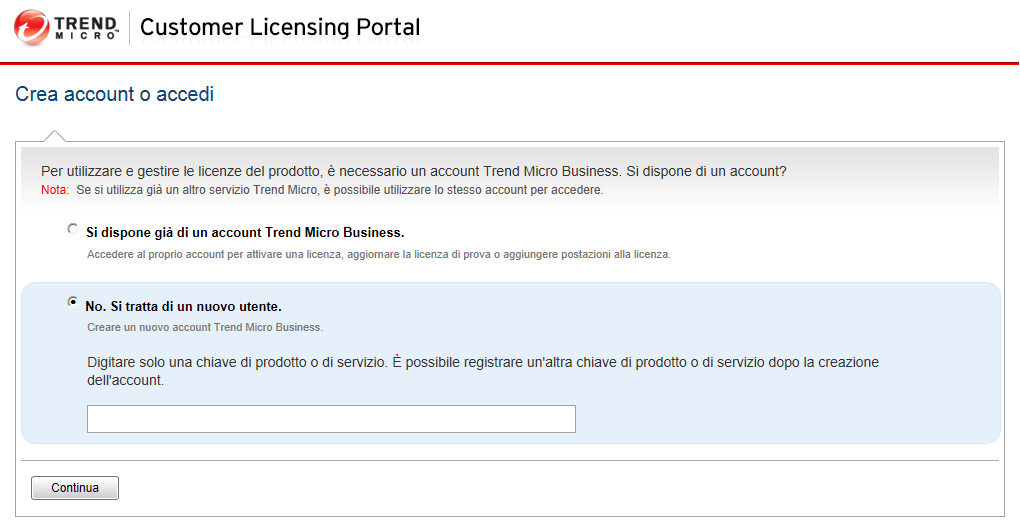Click the 'Se si utilizza già un altro servizio' note

(340, 190)
